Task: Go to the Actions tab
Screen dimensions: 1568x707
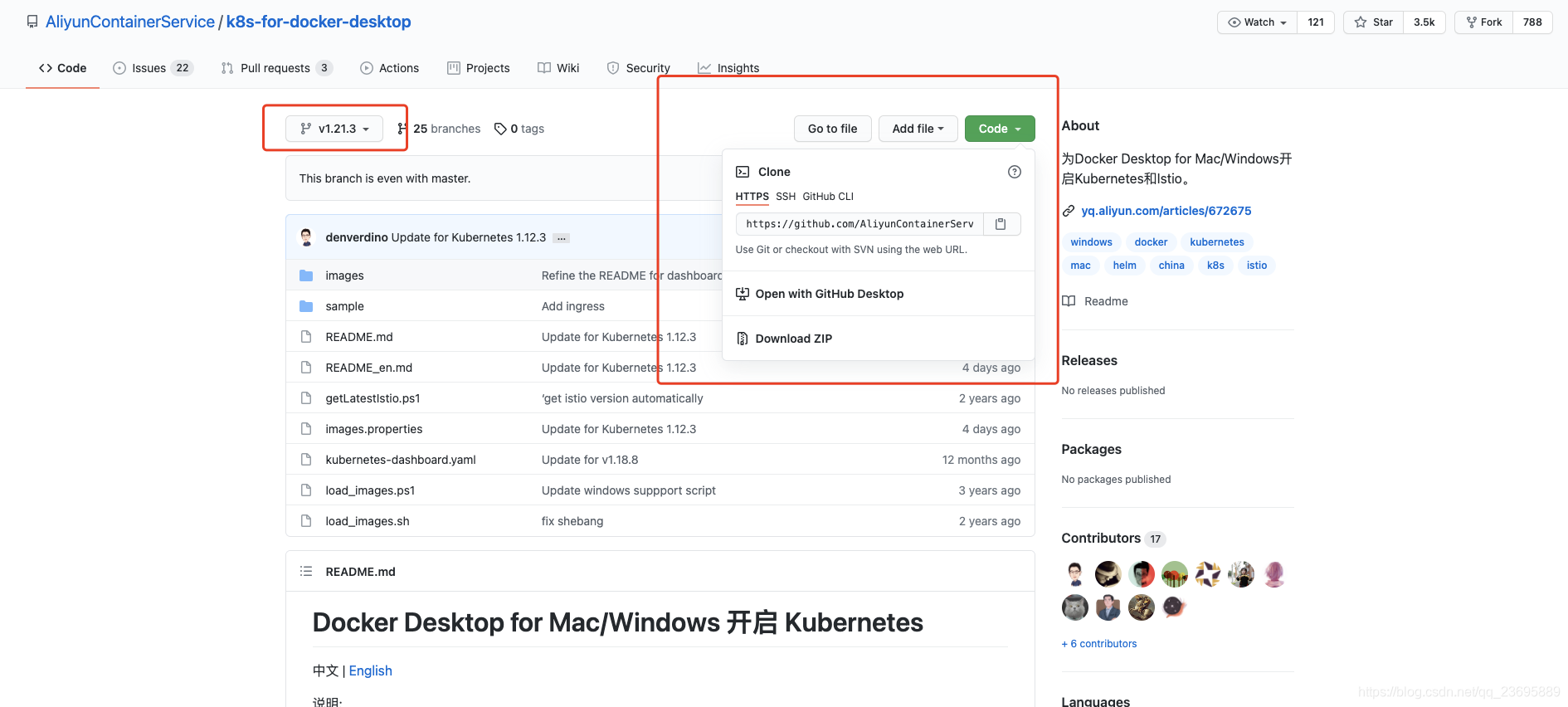Action: pyautogui.click(x=390, y=68)
